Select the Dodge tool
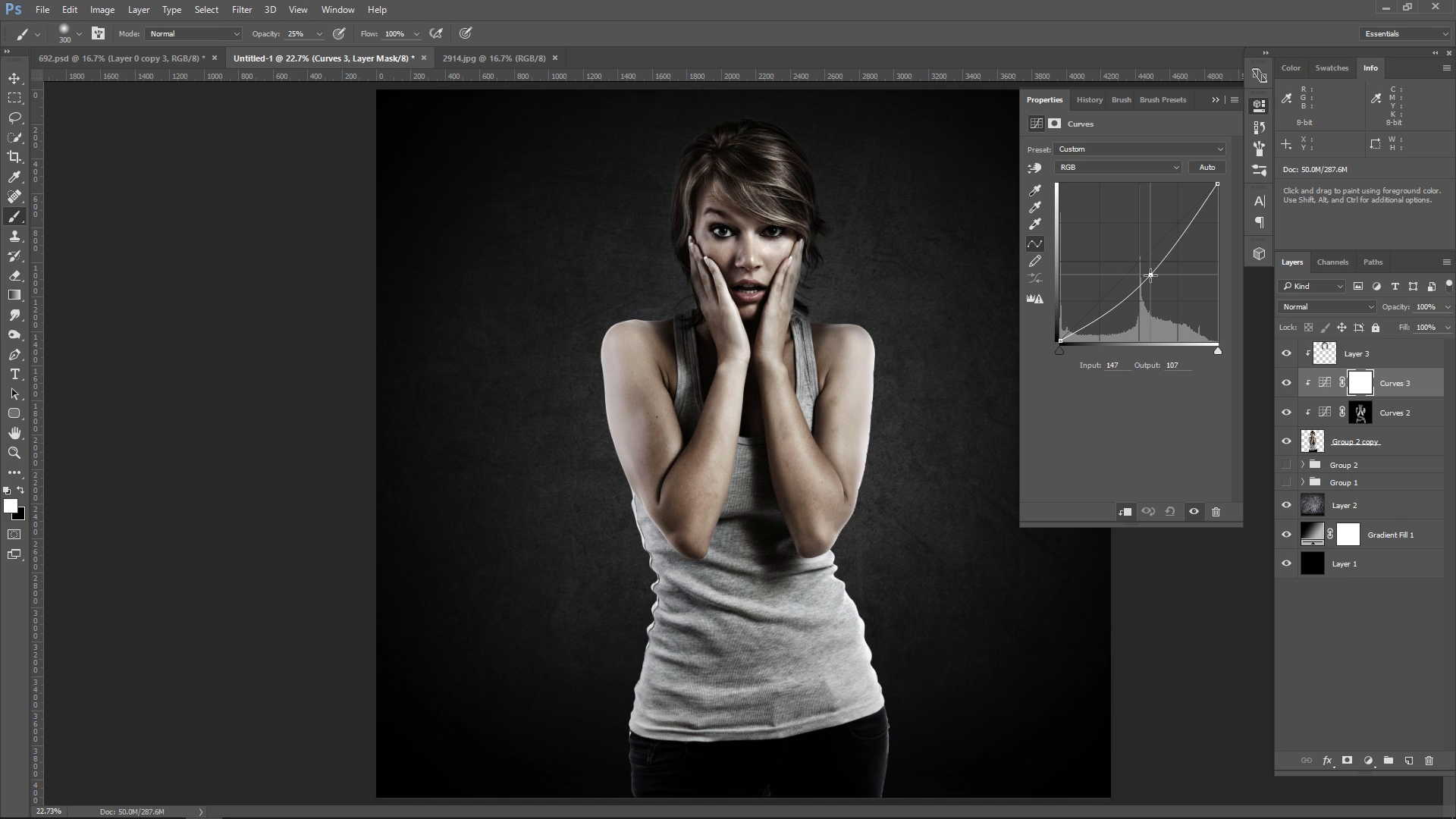Viewport: 1456px width, 819px height. 14,334
